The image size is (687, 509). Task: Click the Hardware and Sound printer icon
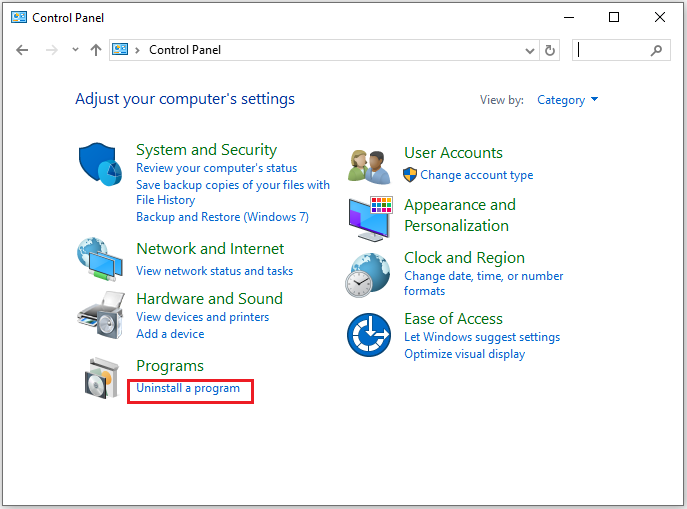pyautogui.click(x=101, y=315)
